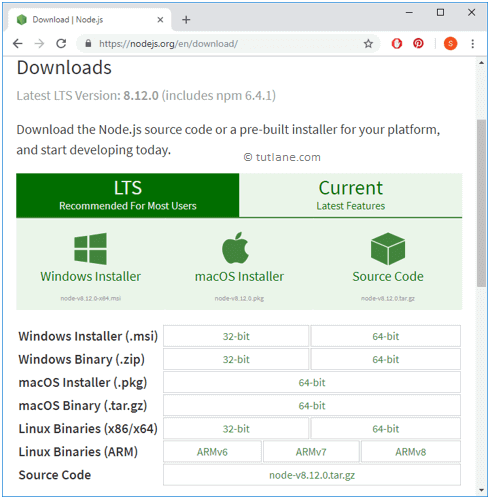Switch to the Current Latest Features tab
The width and height of the screenshot is (490, 499).
351,195
